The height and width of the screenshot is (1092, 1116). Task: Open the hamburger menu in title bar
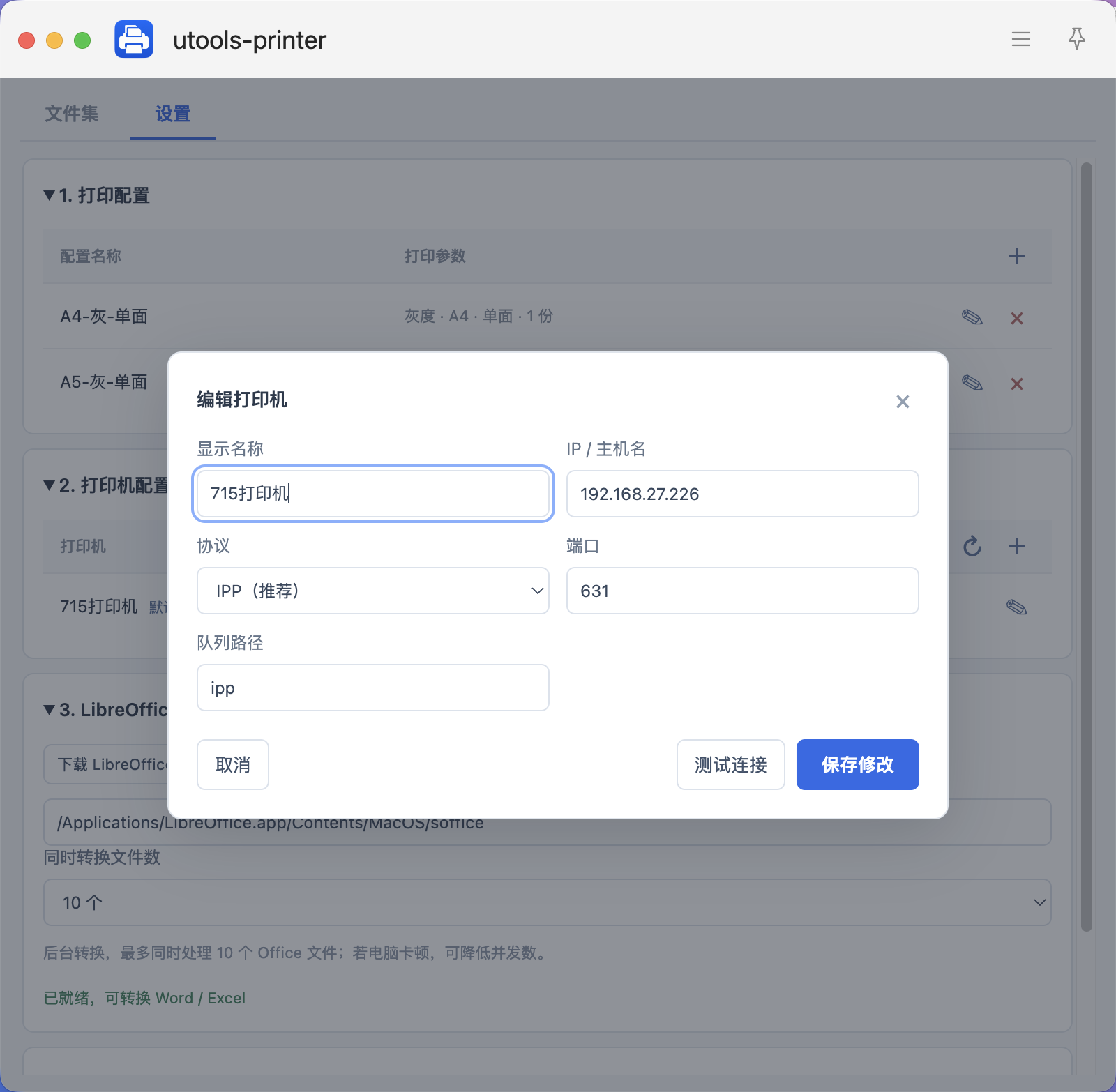[x=1021, y=39]
